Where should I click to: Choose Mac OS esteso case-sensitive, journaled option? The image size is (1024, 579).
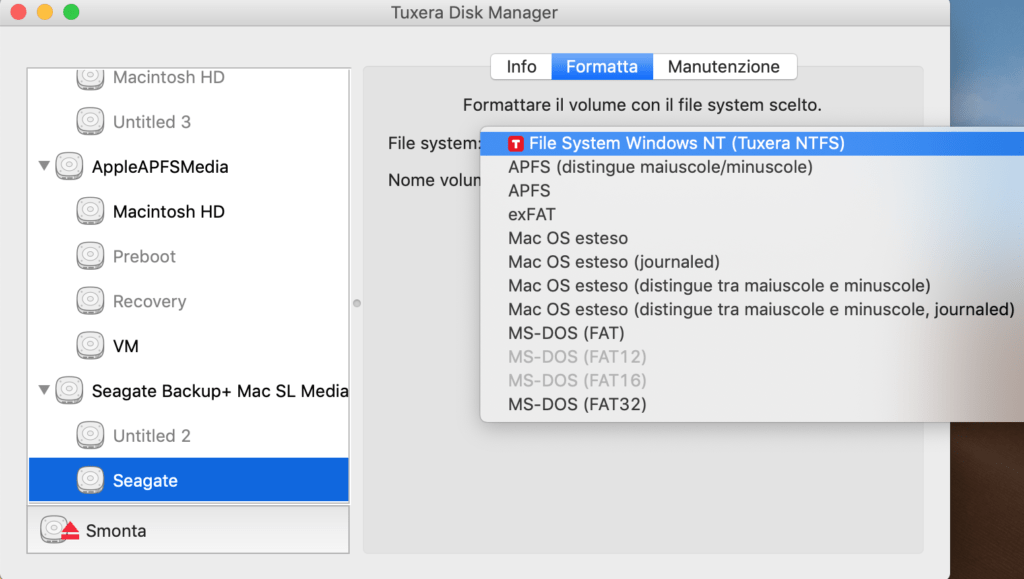(x=752, y=309)
